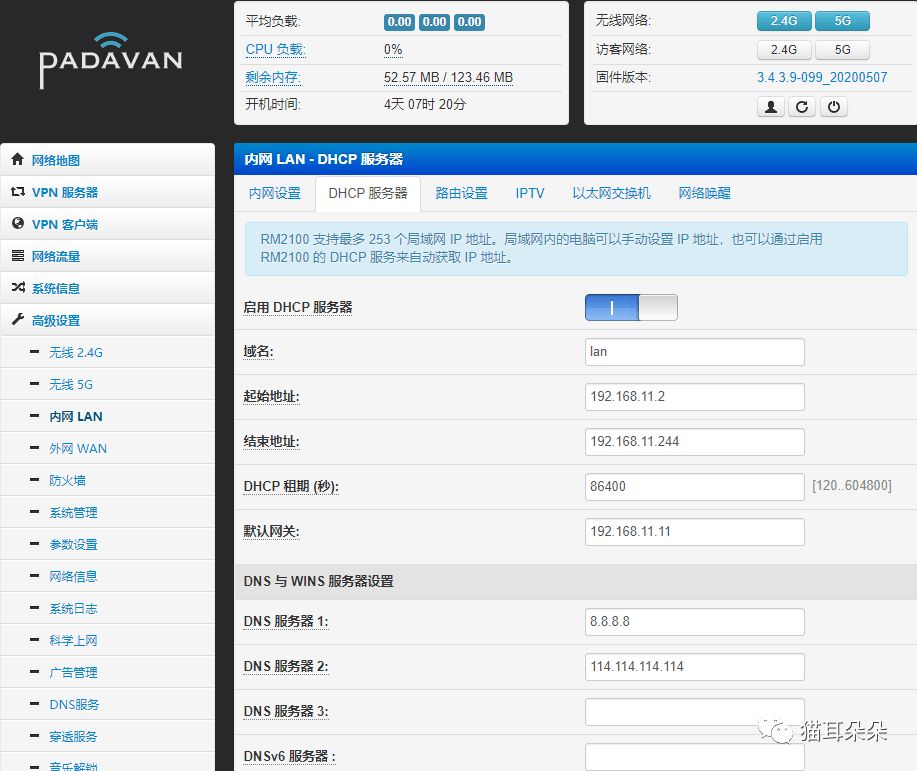The image size is (917, 771).
Task: Go to 外网 WAN in the sidebar
Action: click(78, 448)
